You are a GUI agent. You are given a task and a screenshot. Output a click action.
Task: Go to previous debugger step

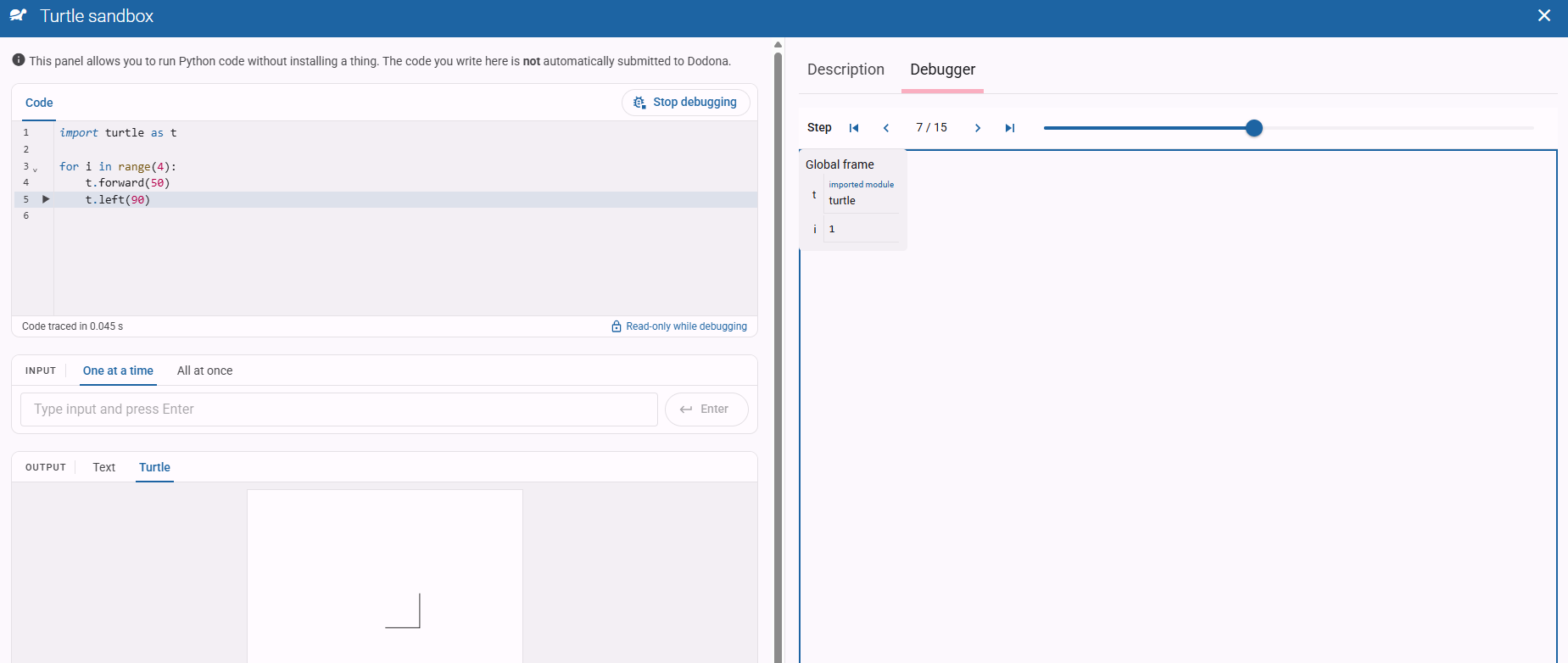(886, 128)
